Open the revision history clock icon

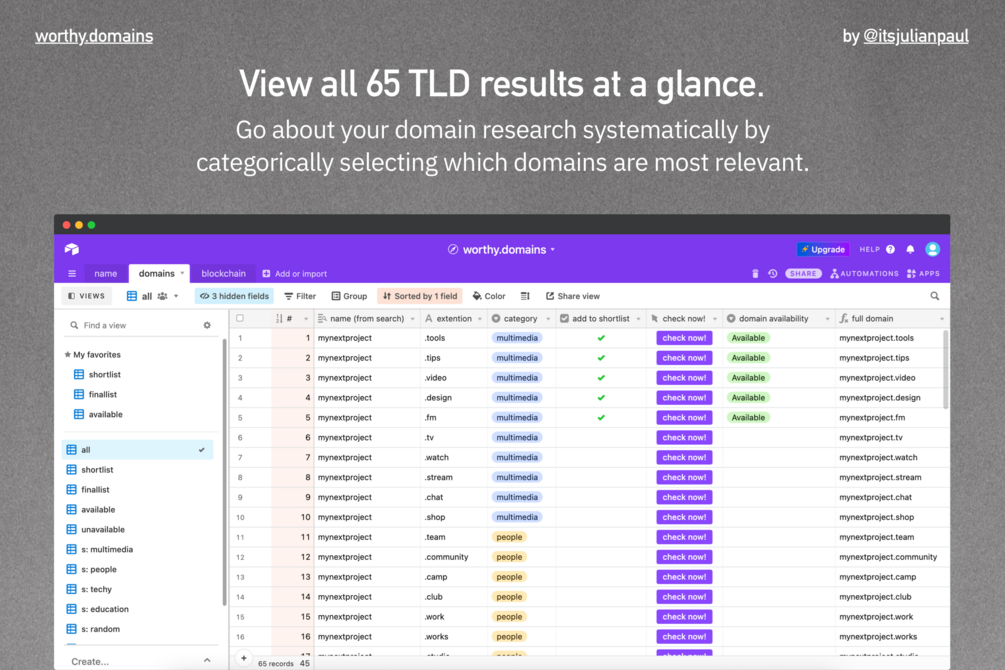[772, 274]
